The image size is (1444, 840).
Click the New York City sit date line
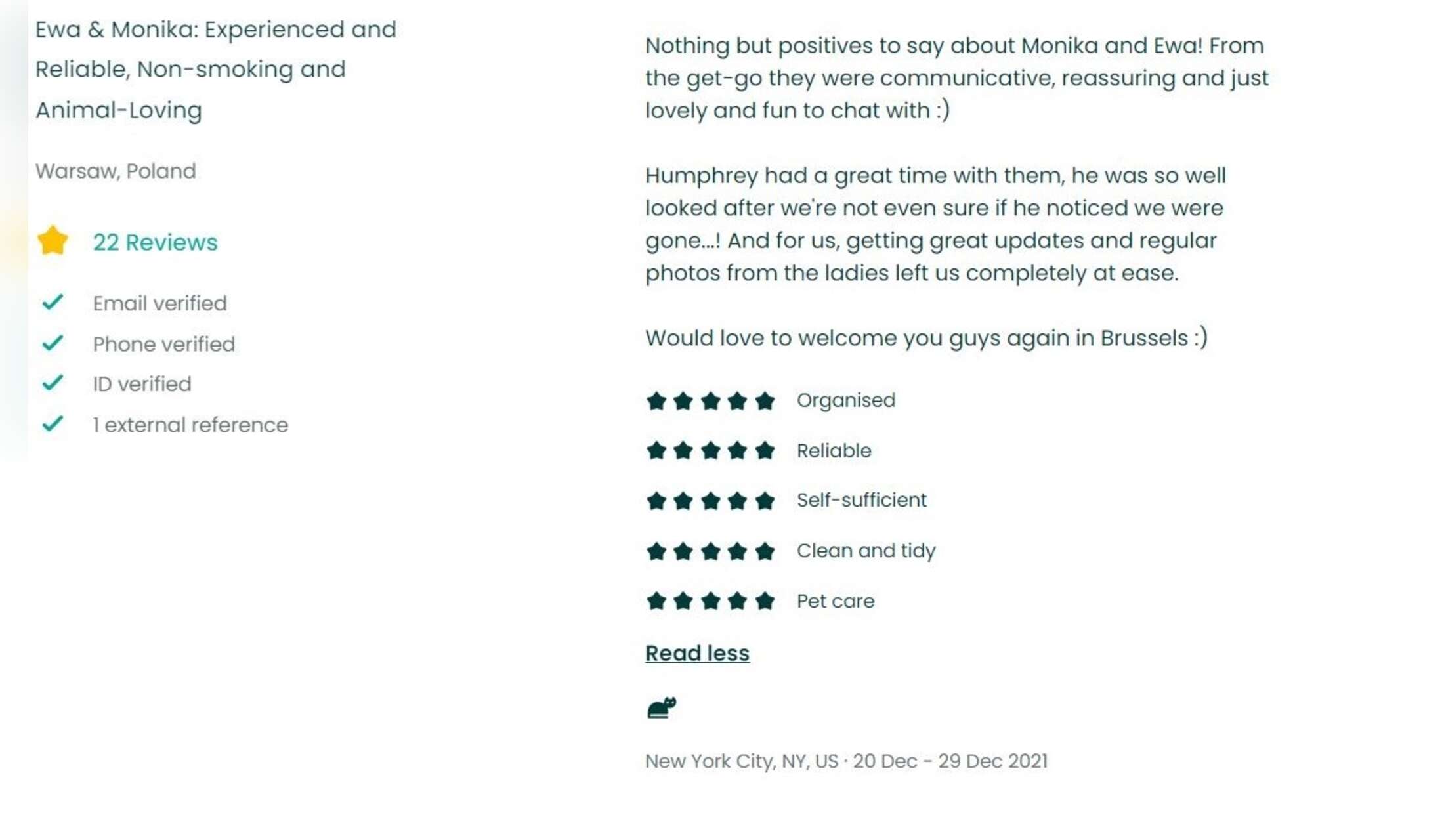coord(846,761)
